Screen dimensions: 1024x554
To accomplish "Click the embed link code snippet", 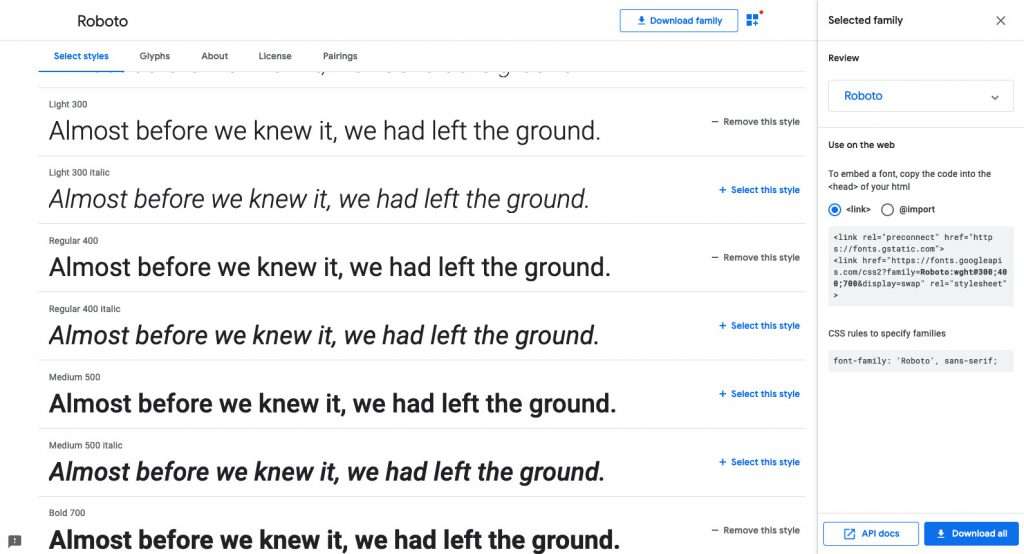I will 920,266.
